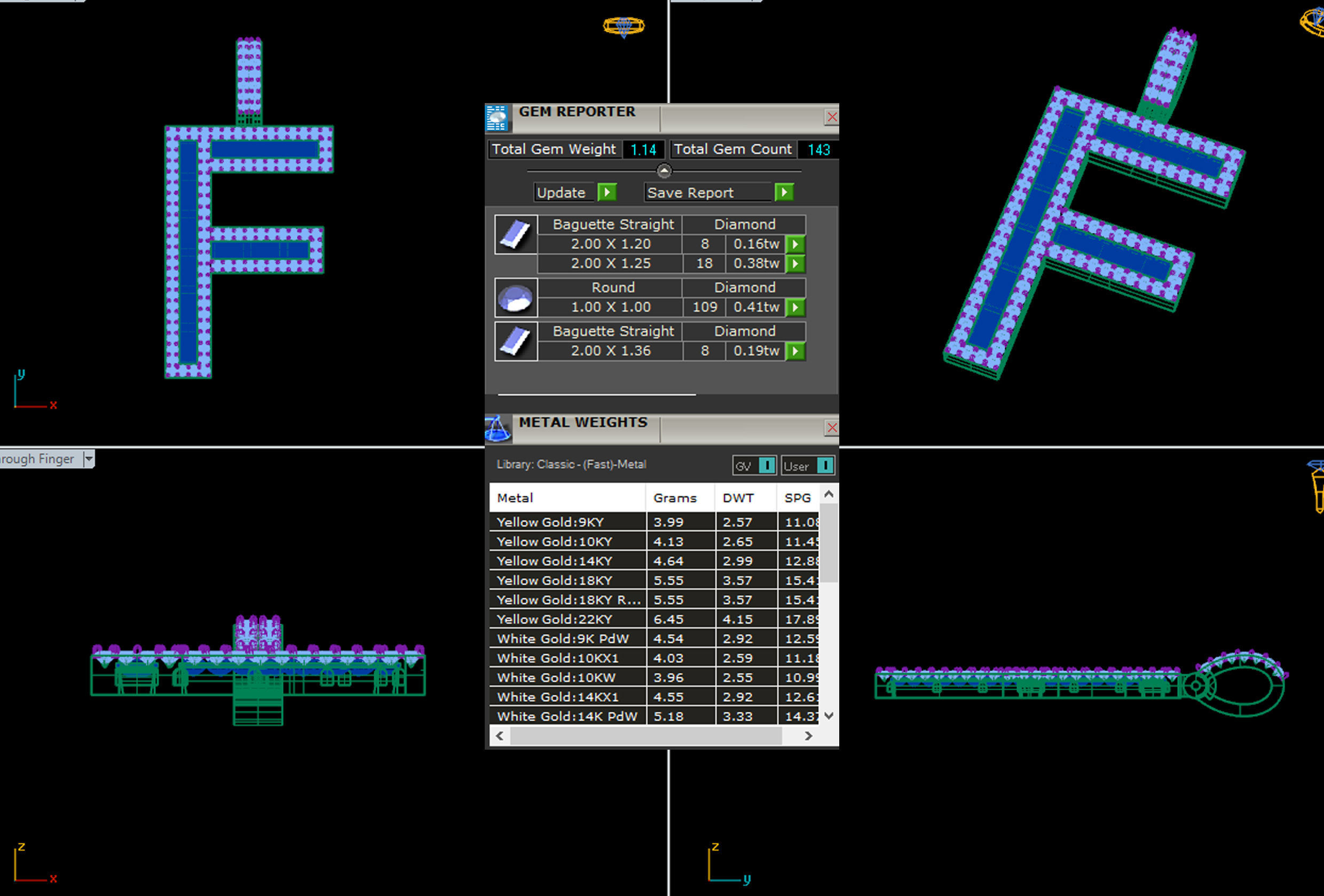
Task: Click green arrow for 2.00 X 1.25 baguette
Action: click(795, 264)
